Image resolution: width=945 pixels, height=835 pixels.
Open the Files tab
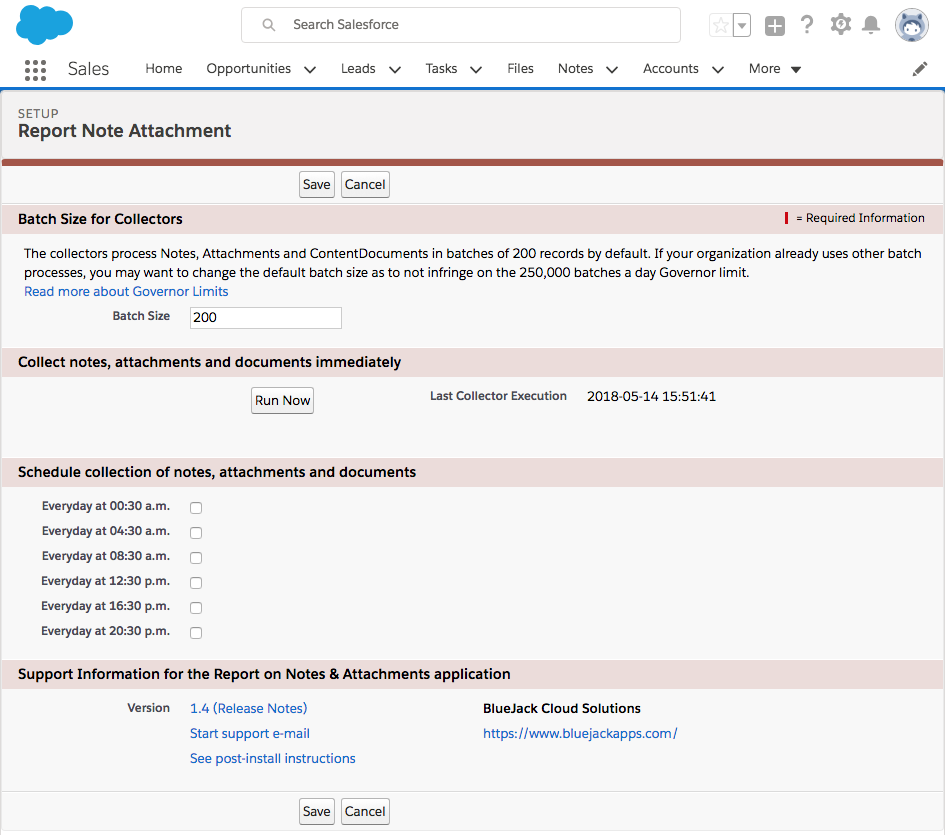pyautogui.click(x=520, y=69)
